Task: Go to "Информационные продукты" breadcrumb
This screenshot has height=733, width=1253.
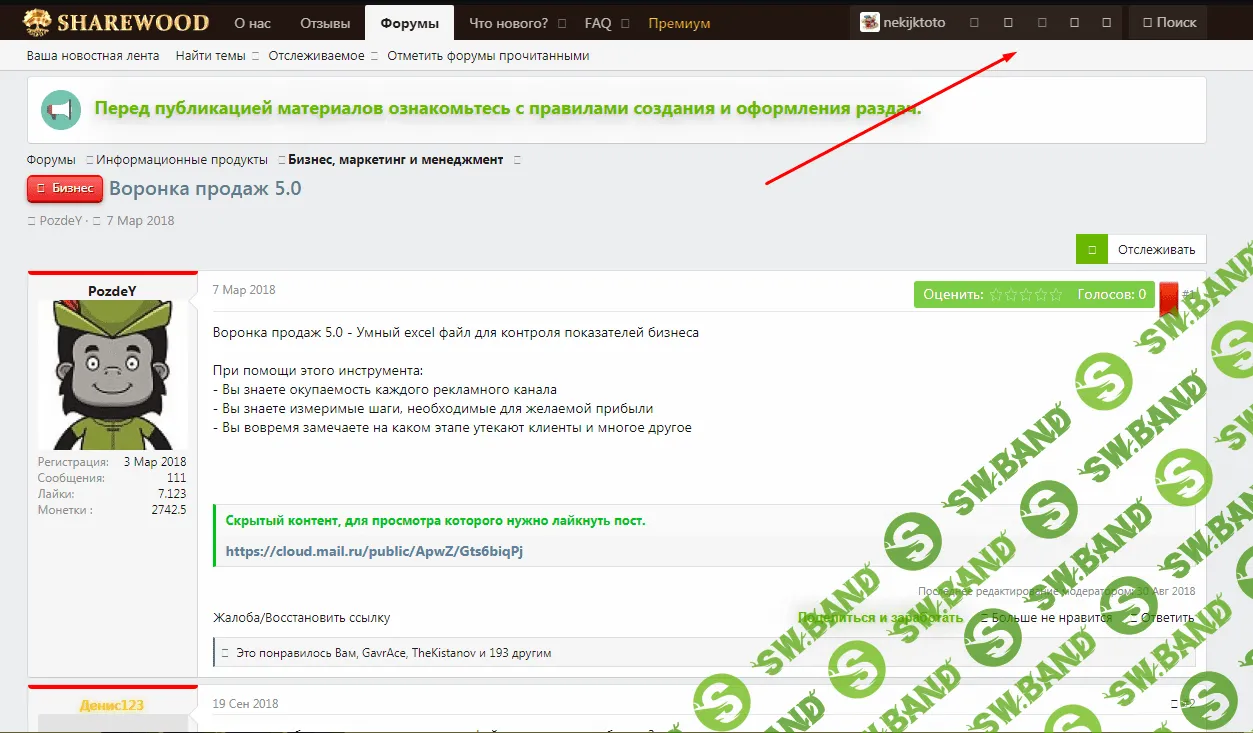Action: pyautogui.click(x=181, y=160)
